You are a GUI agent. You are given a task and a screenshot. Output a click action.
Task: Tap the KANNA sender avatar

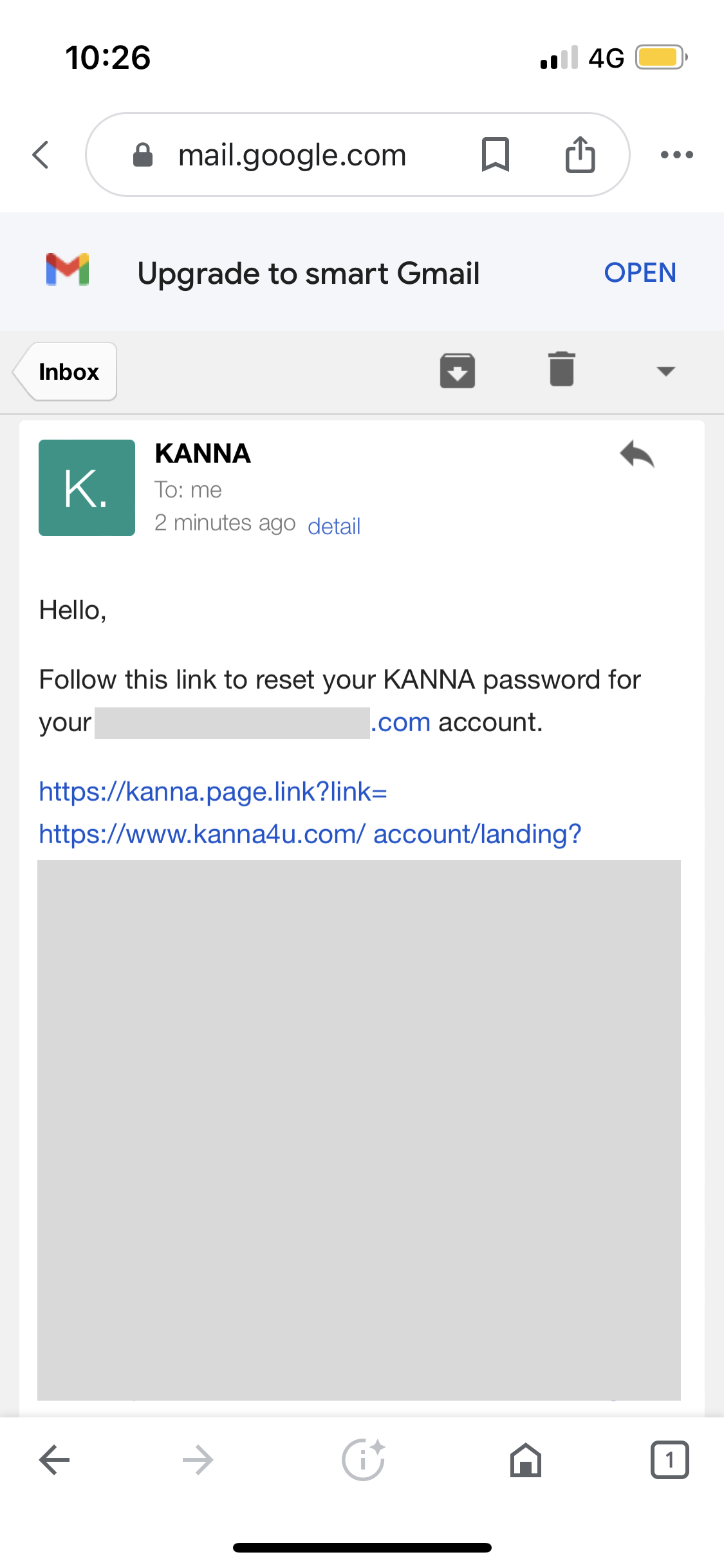pos(87,488)
